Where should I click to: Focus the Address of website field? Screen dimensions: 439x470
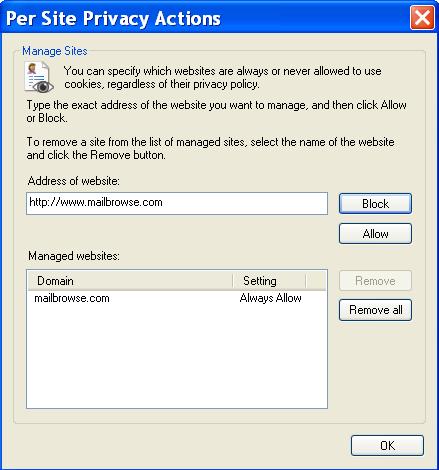pos(177,203)
